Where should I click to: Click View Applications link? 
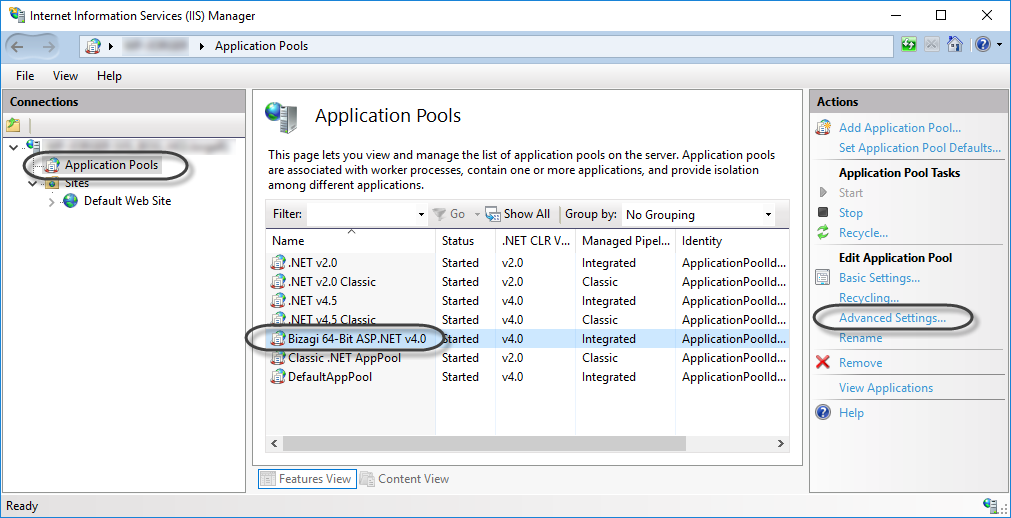tap(885, 388)
